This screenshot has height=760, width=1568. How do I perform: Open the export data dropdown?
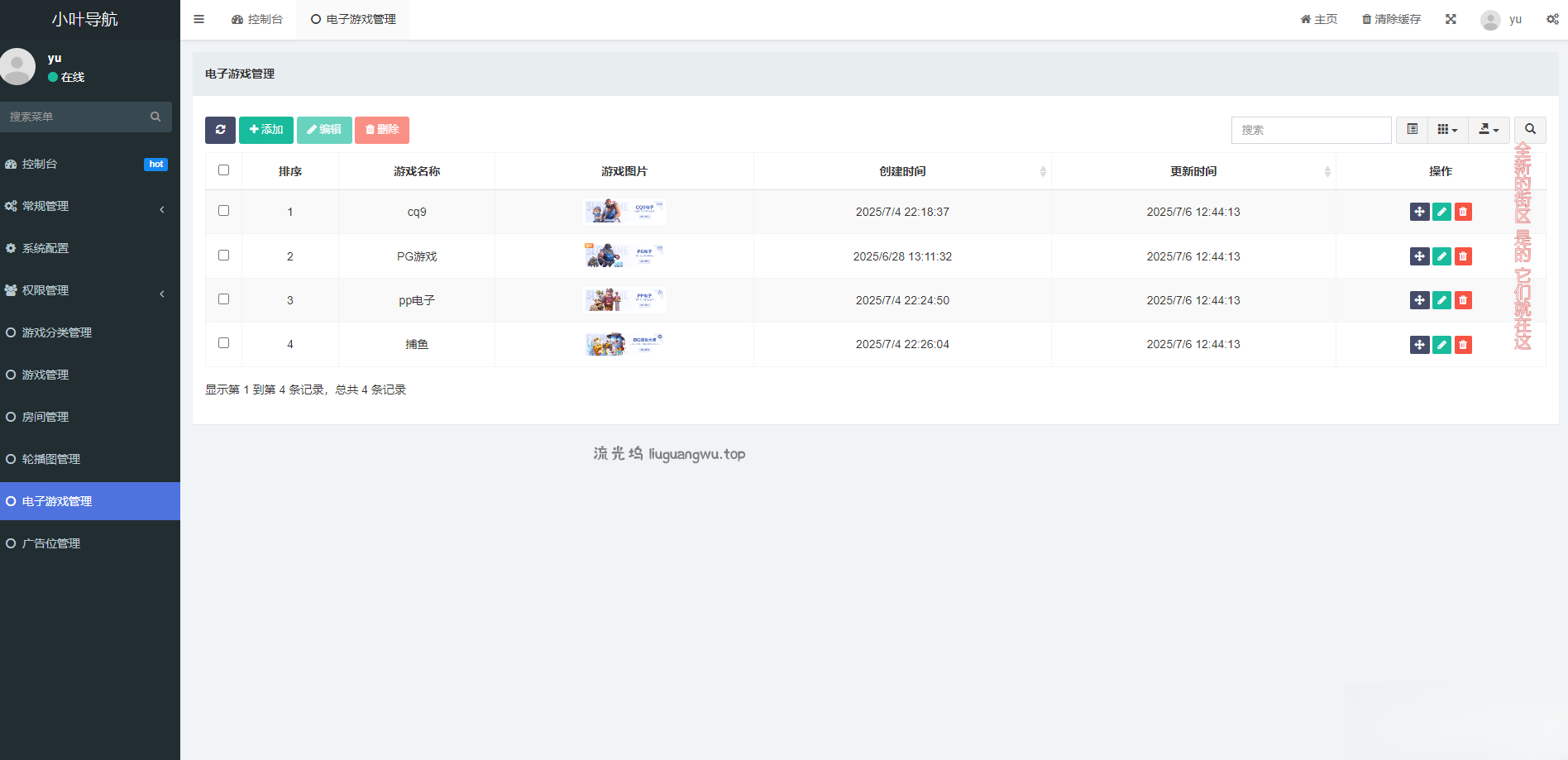coord(1489,130)
